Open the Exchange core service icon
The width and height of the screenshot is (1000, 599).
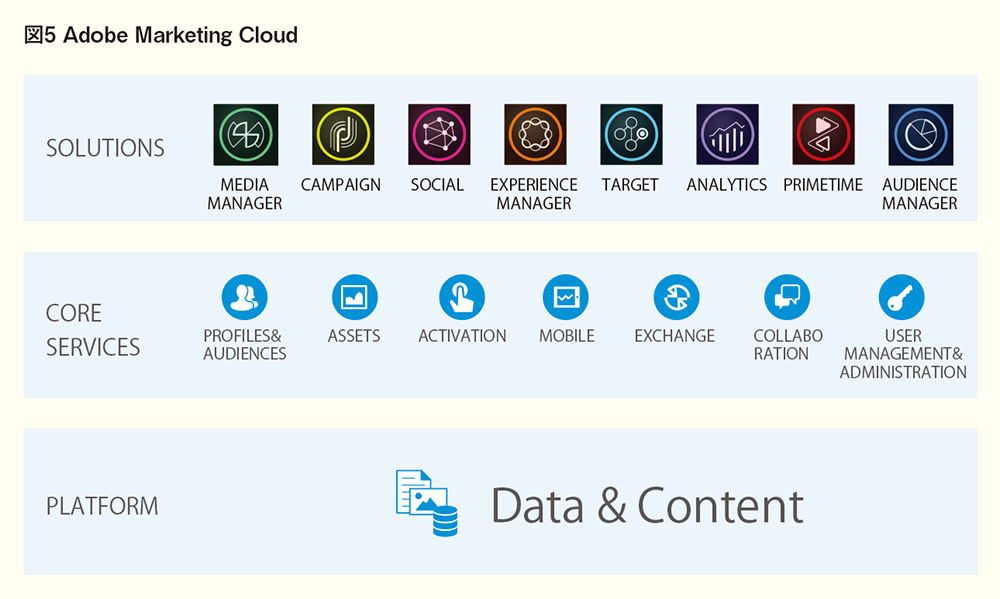677,297
